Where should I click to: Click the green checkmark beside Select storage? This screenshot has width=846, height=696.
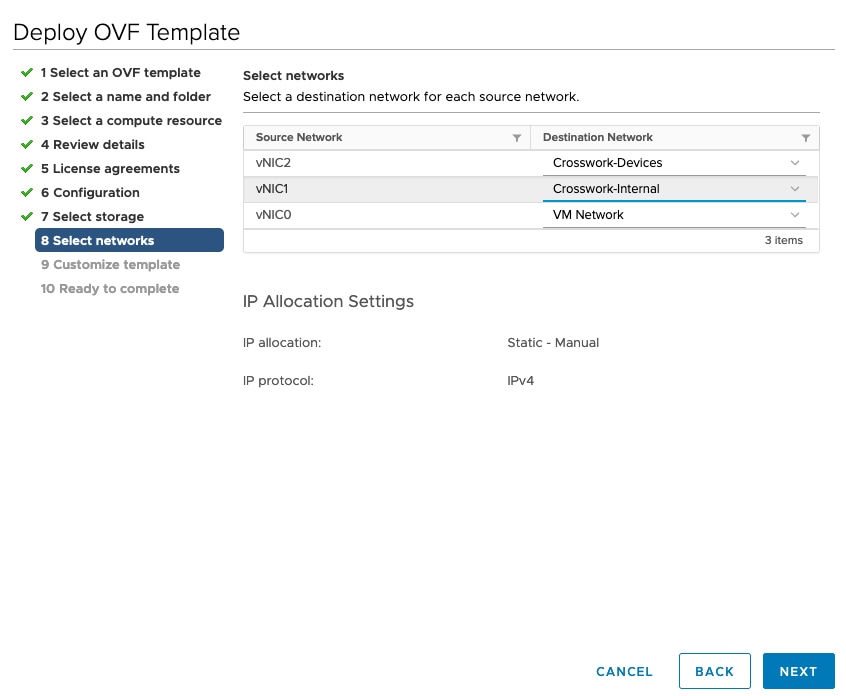point(27,216)
